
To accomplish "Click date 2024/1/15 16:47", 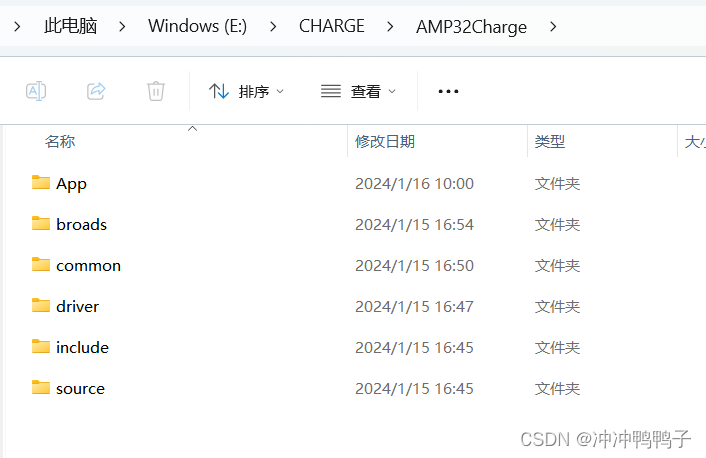I will pyautogui.click(x=414, y=307).
